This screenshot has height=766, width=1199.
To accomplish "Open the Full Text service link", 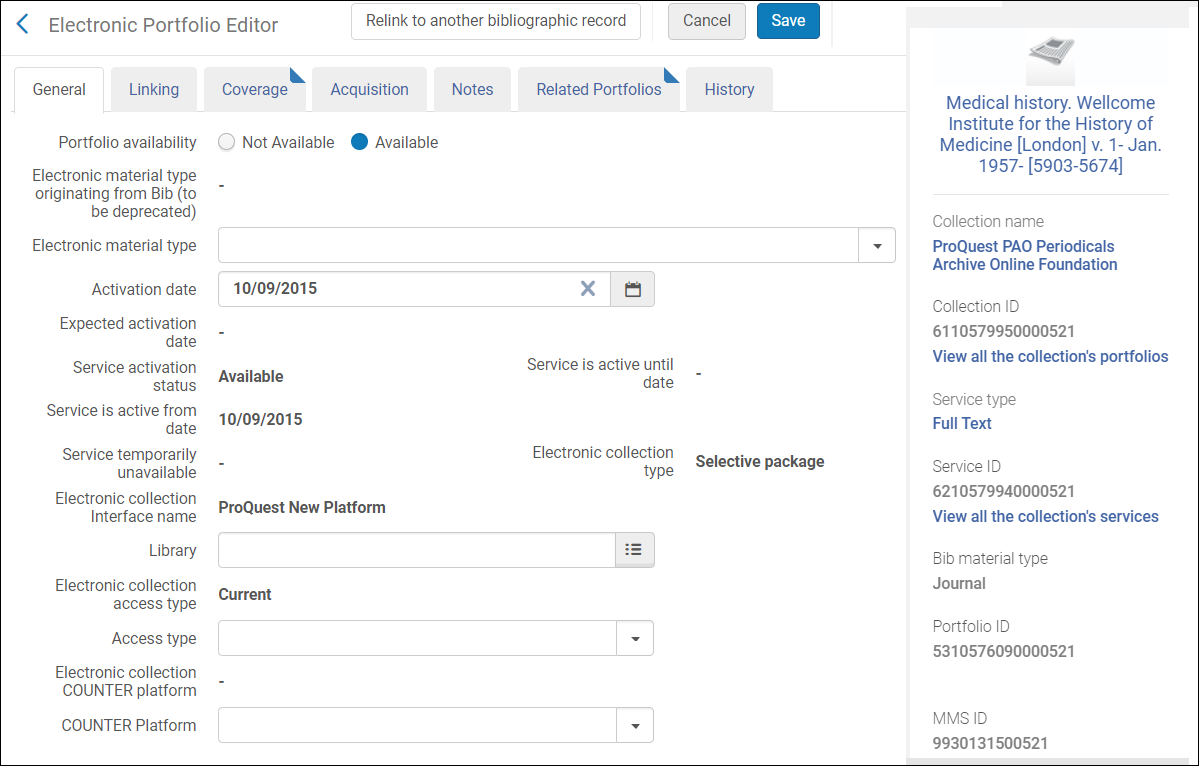I will pyautogui.click(x=961, y=424).
